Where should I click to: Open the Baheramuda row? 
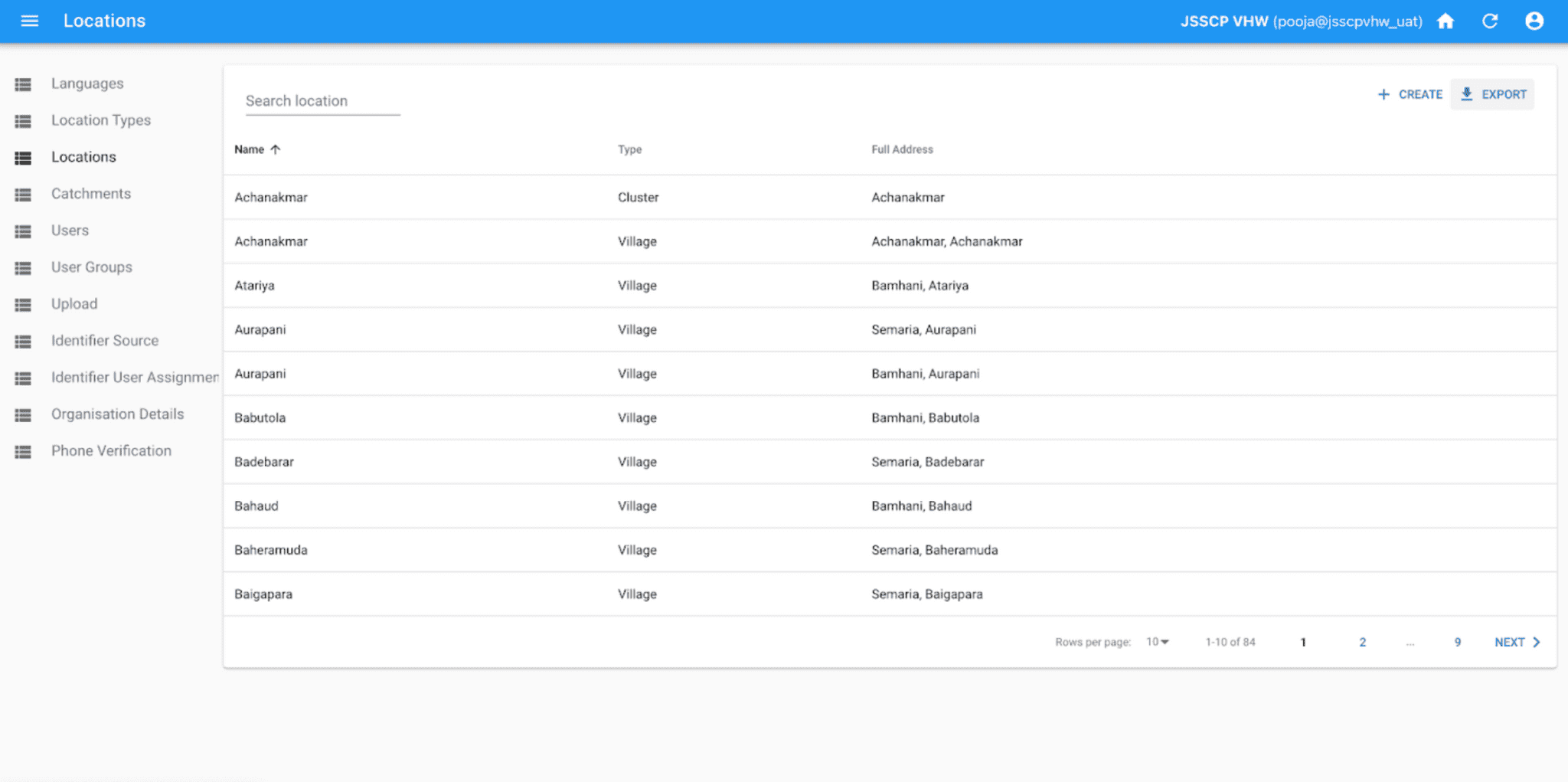pos(890,550)
